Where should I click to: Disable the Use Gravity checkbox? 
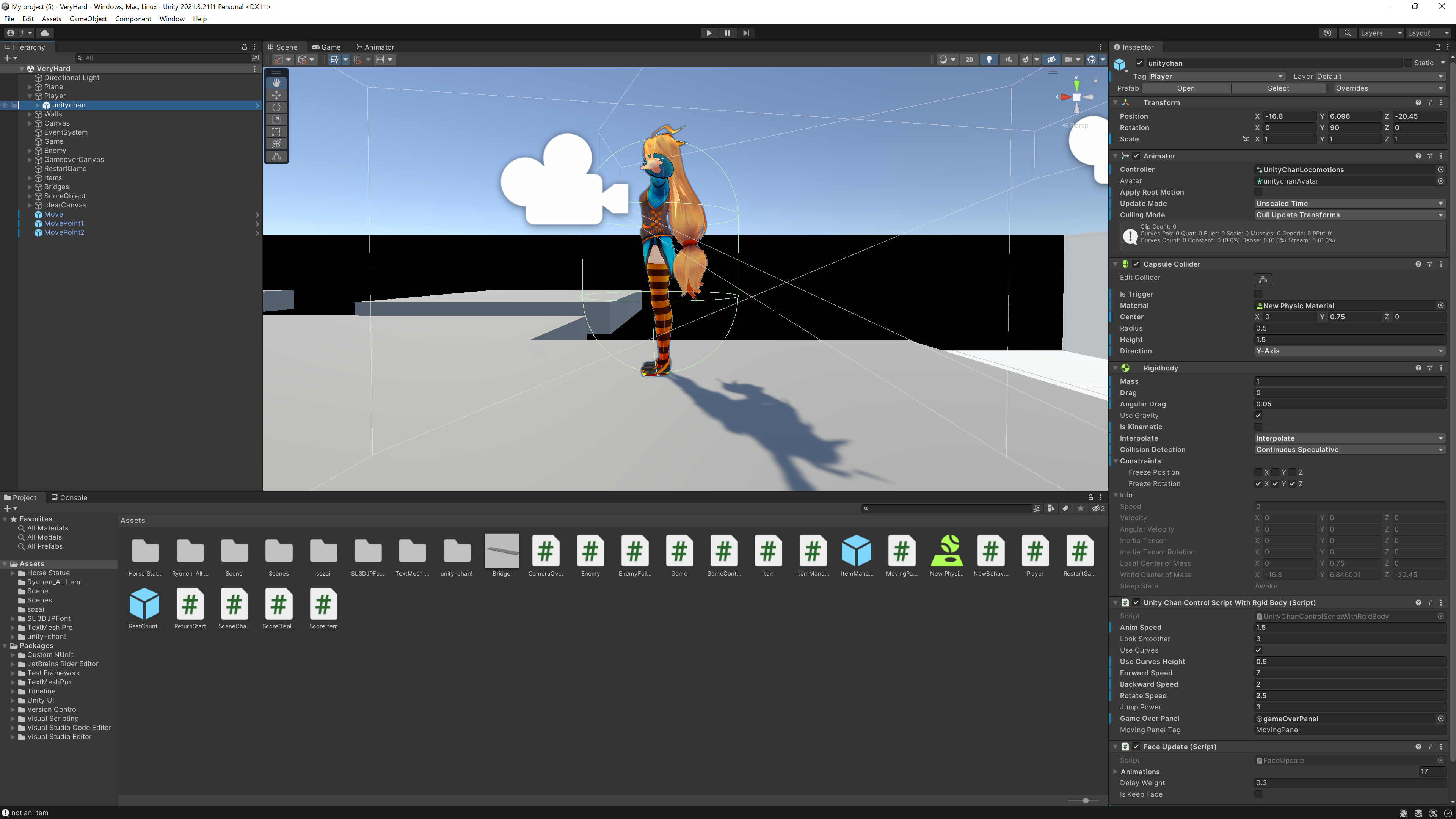coord(1258,416)
